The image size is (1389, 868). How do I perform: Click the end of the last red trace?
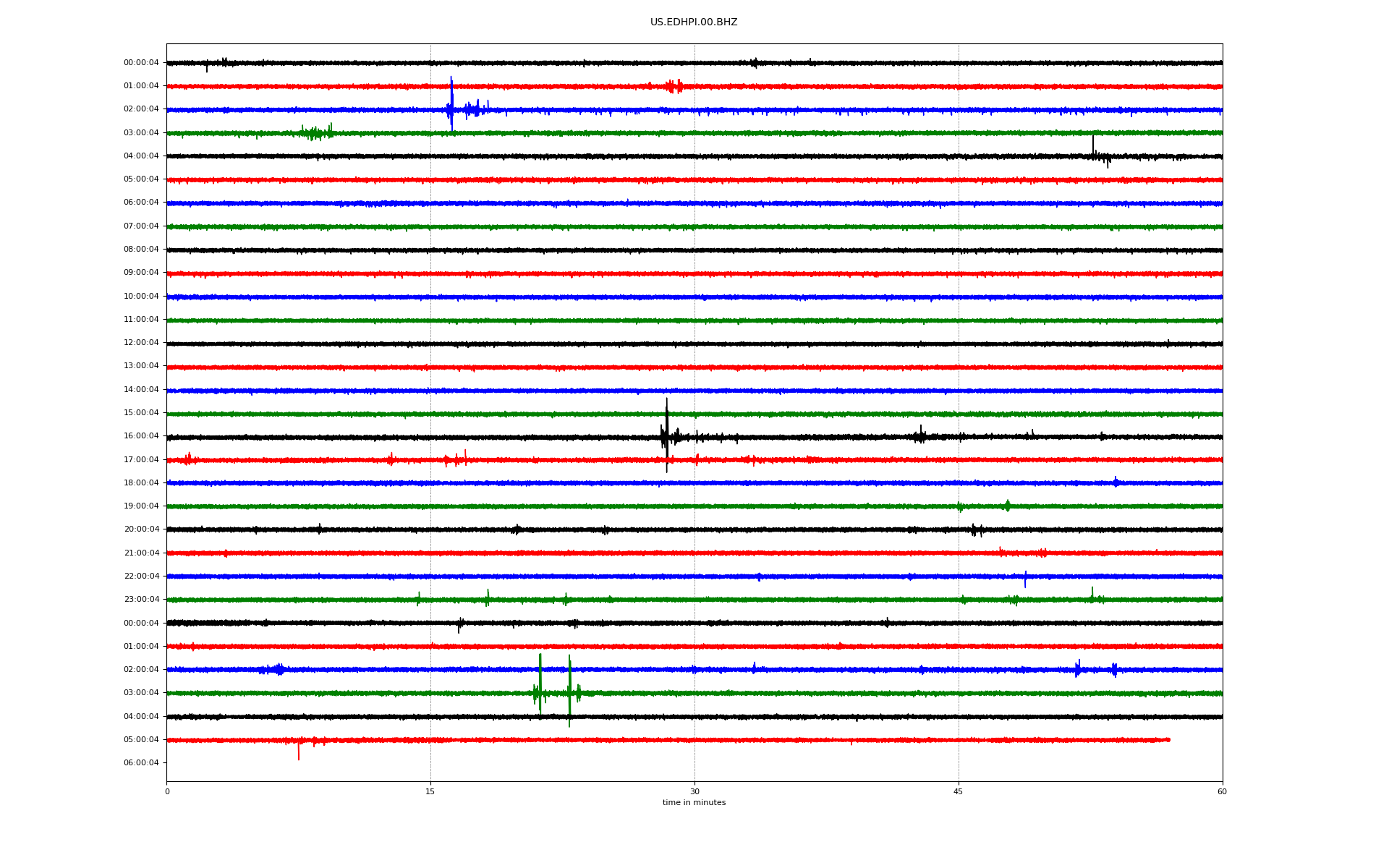tap(1168, 740)
